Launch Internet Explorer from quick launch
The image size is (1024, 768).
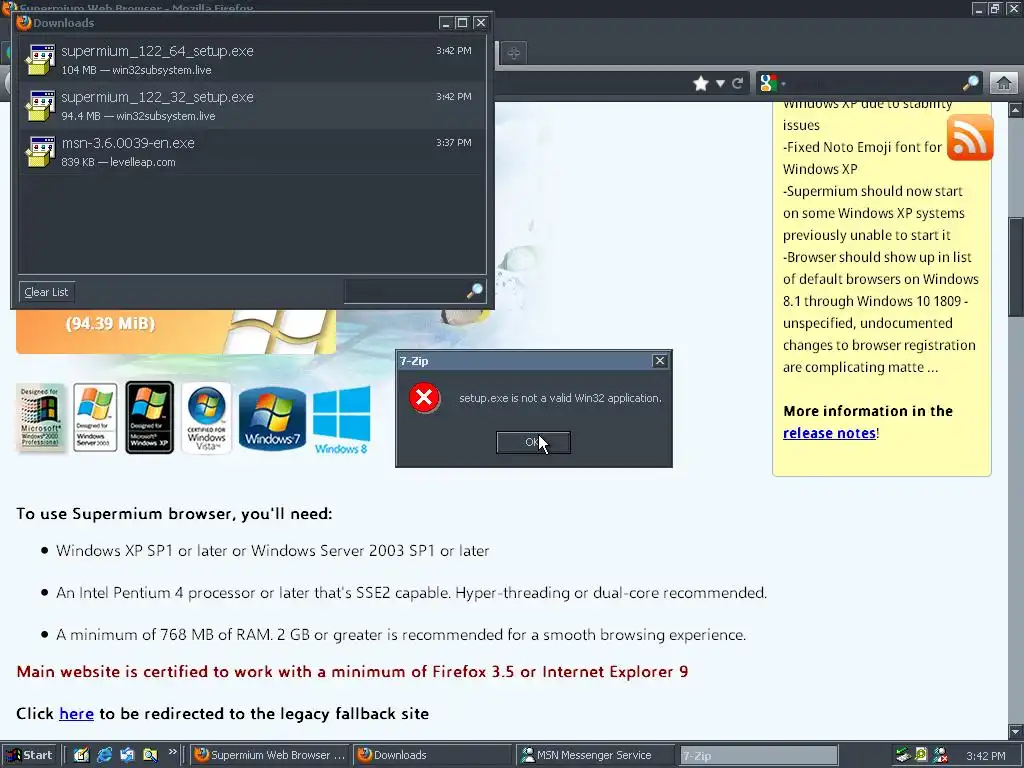tap(104, 755)
